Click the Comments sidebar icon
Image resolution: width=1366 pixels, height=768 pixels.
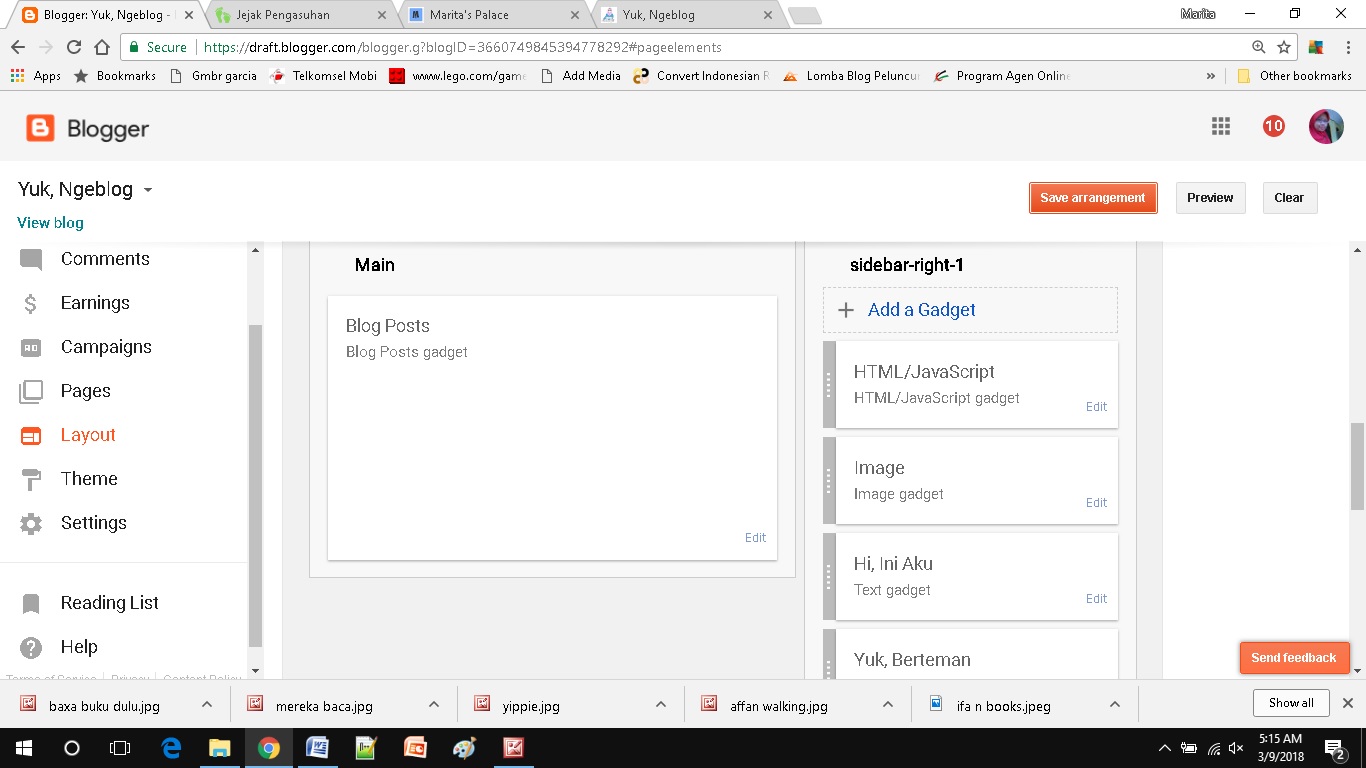click(31, 260)
